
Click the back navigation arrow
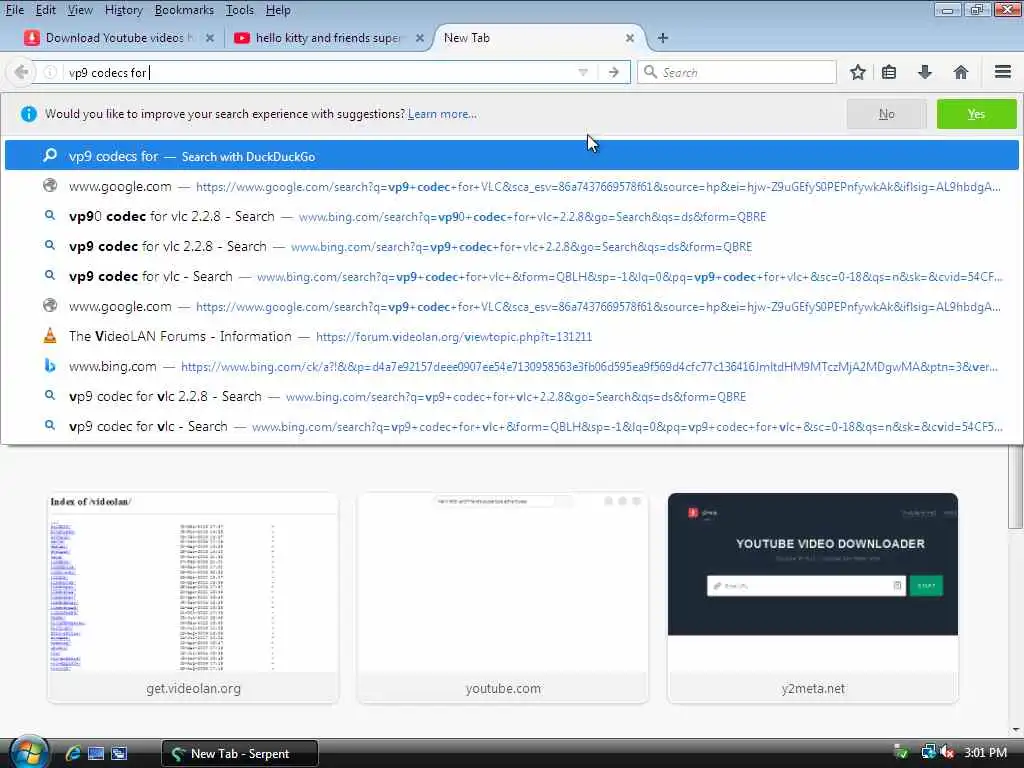[x=21, y=72]
